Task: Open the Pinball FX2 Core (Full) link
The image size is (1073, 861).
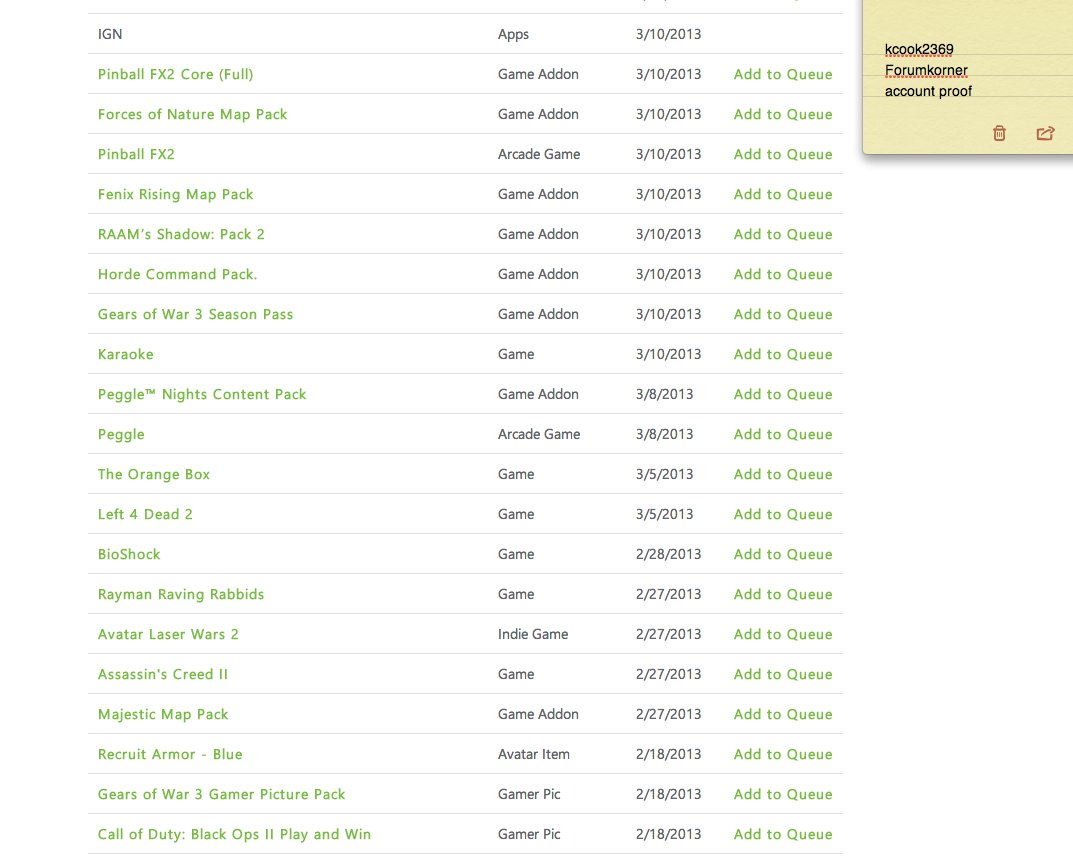Action: pyautogui.click(x=175, y=74)
